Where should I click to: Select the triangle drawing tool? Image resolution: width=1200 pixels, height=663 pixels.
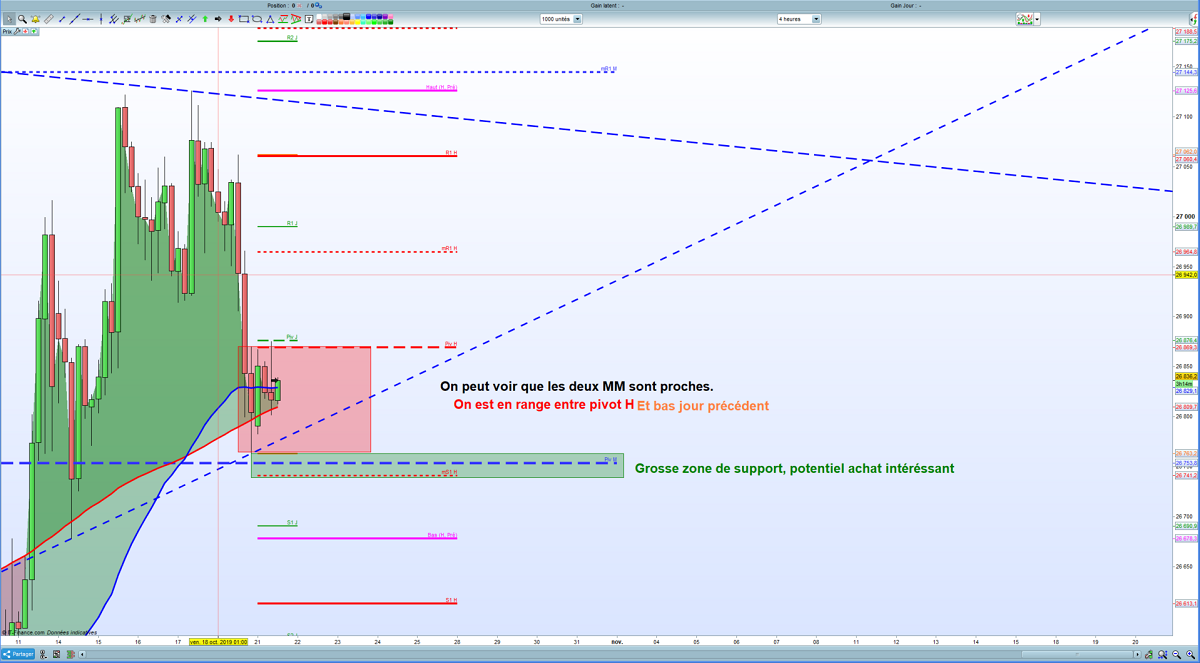[x=270, y=19]
